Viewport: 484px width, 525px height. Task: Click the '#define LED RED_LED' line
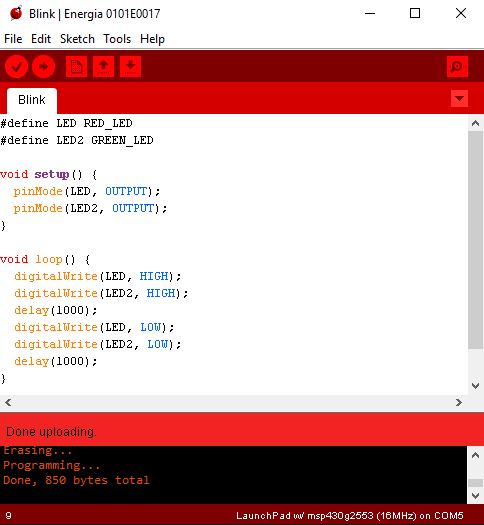click(66, 123)
